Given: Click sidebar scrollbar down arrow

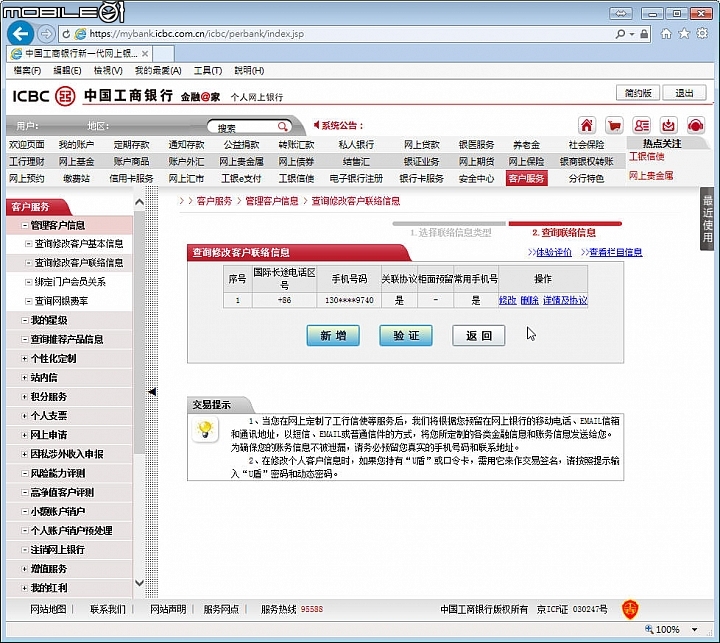Looking at the screenshot, I should click(140, 583).
